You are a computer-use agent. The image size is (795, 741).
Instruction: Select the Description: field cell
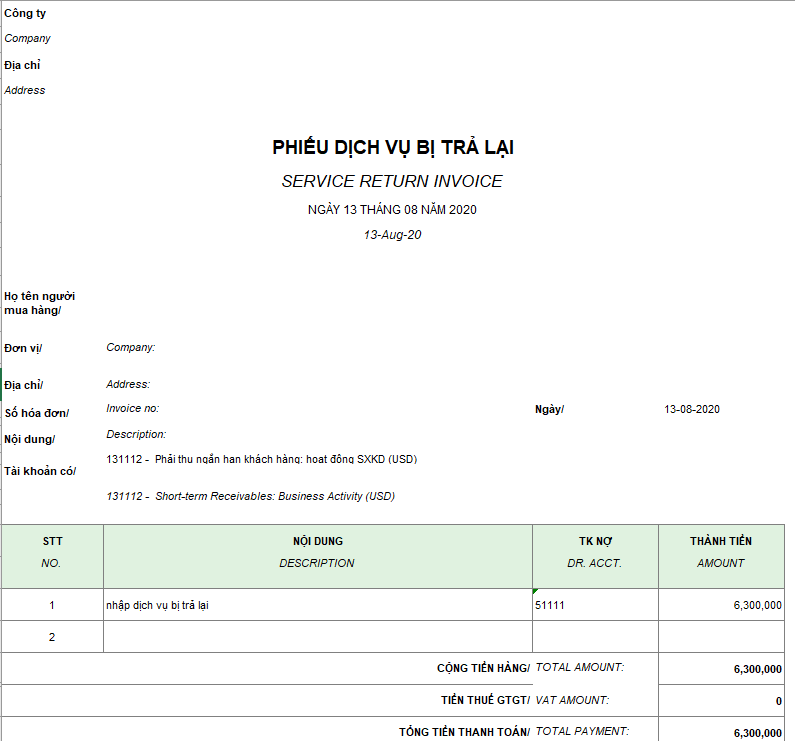point(137,434)
